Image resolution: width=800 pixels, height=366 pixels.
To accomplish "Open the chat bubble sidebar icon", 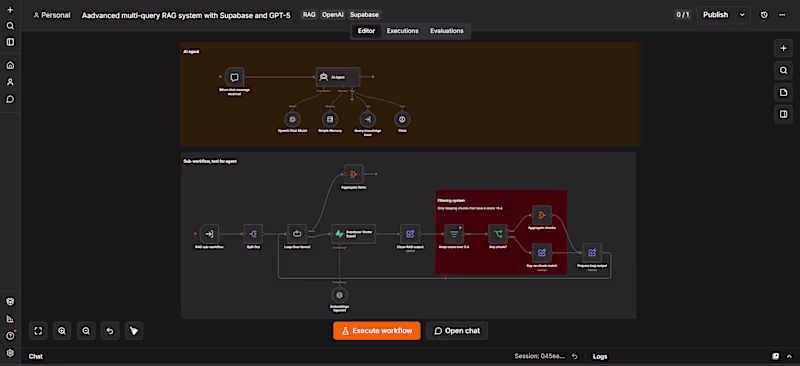I will (x=10, y=99).
